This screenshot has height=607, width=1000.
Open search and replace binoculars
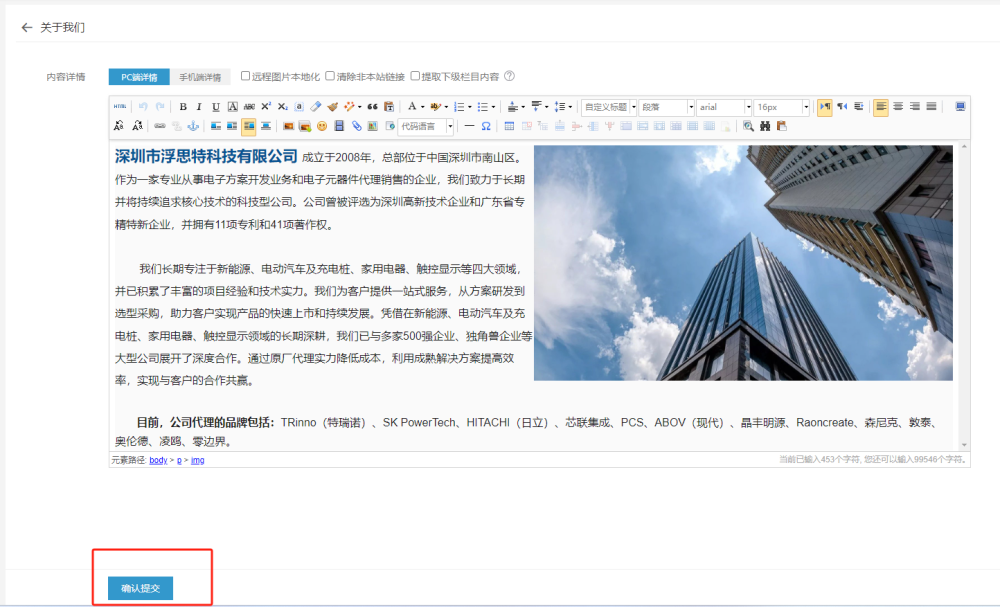[765, 126]
